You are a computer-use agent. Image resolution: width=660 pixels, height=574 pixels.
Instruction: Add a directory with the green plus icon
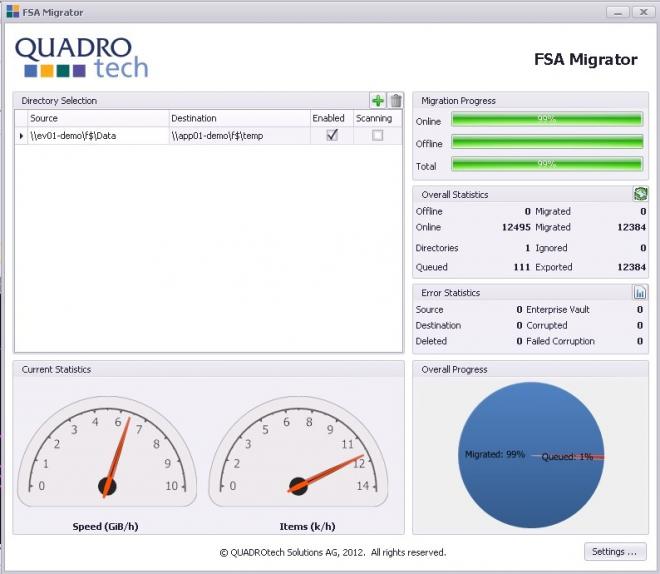(378, 101)
